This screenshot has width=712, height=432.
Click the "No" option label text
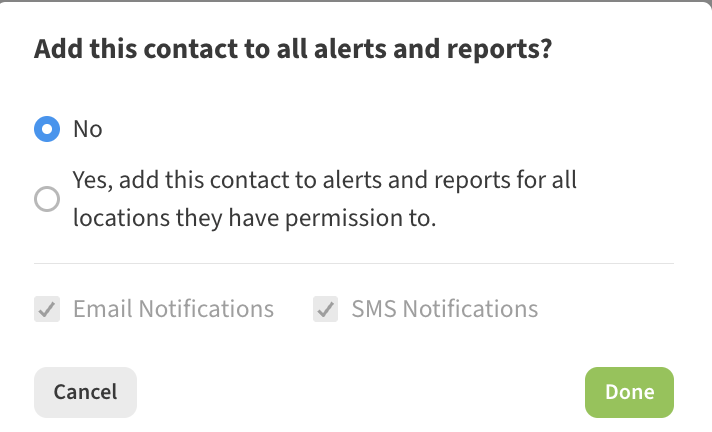click(88, 129)
